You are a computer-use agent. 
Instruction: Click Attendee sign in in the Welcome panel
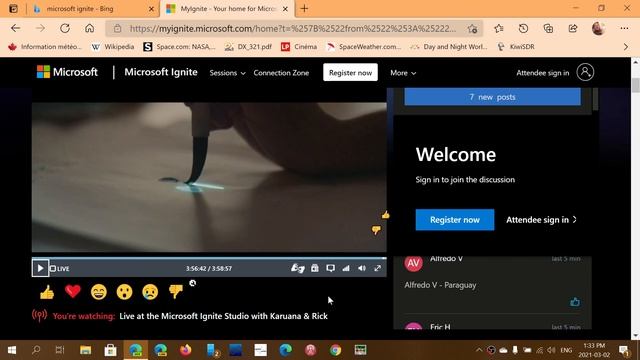pyautogui.click(x=541, y=220)
